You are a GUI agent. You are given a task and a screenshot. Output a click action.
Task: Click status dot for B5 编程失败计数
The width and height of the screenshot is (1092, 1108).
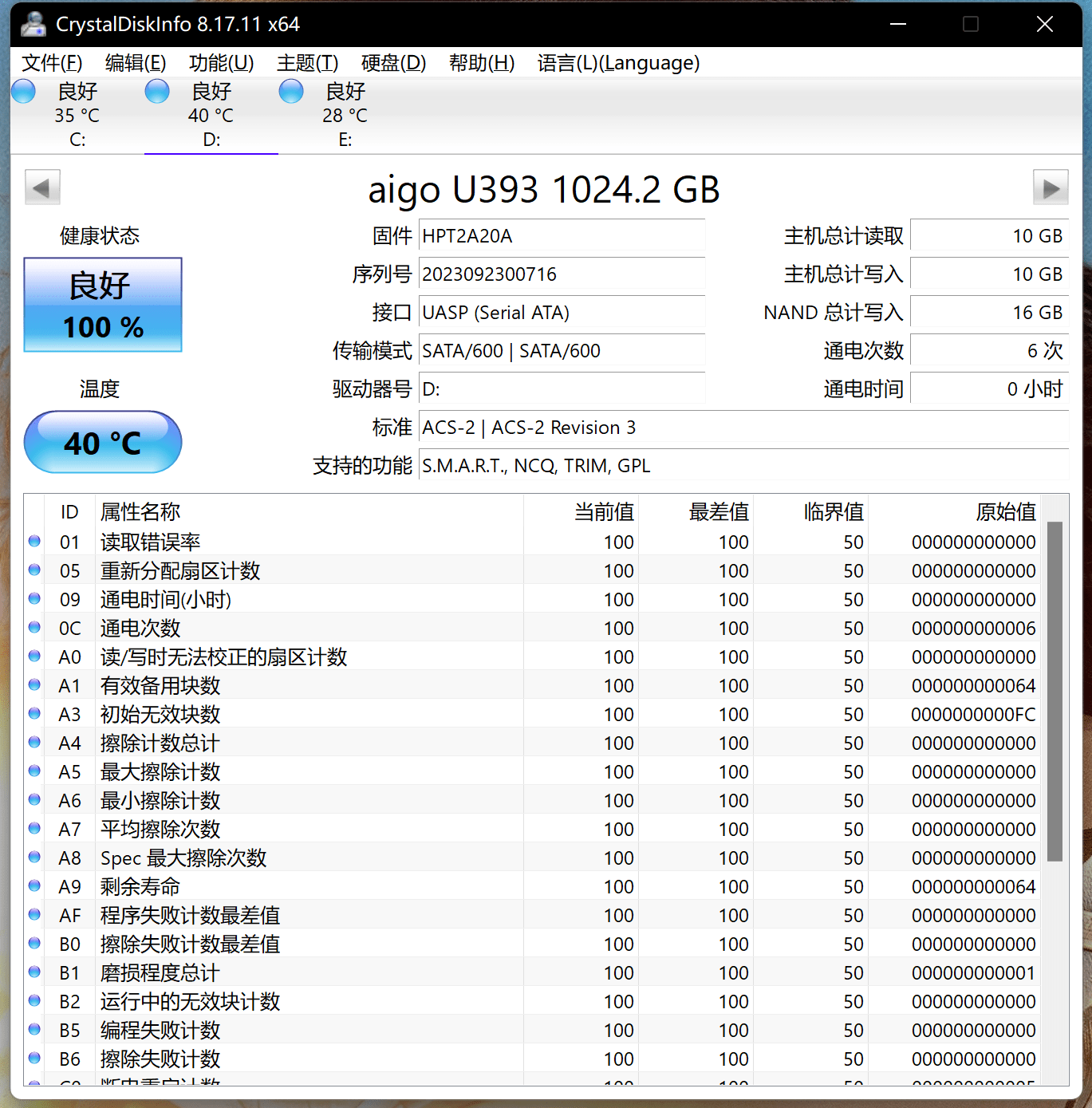tap(34, 1029)
